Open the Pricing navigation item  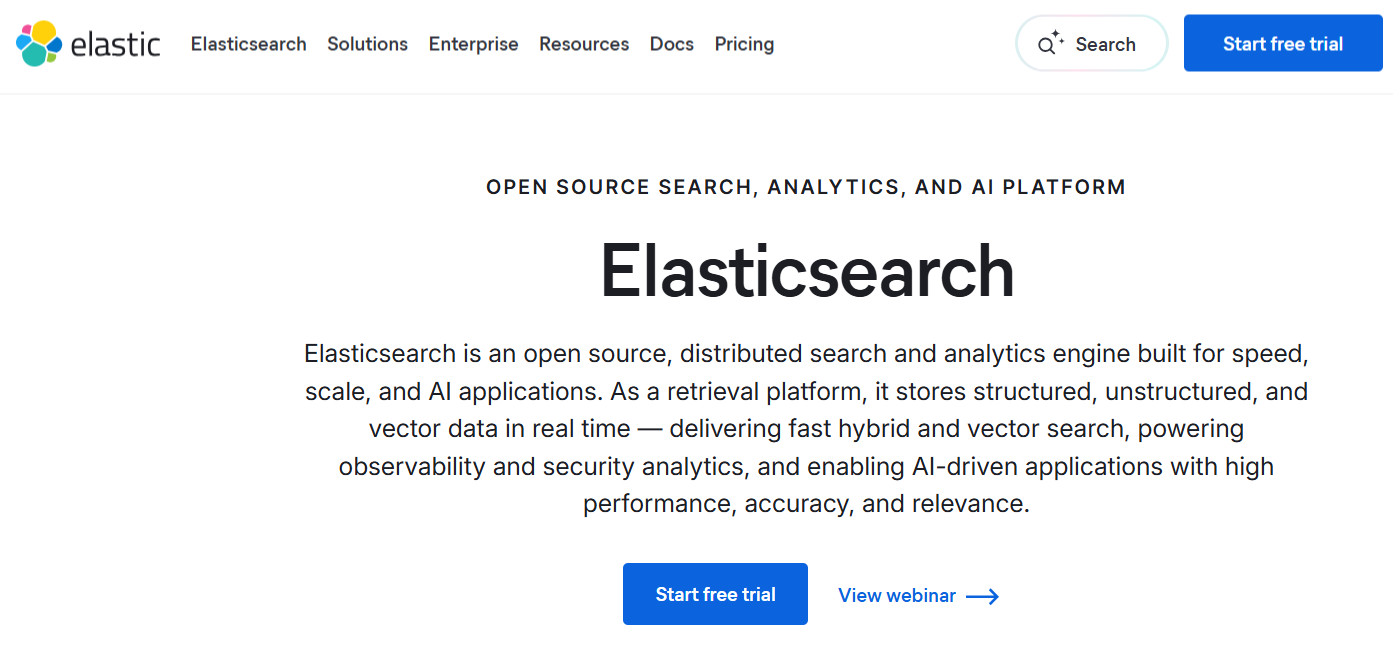743,44
